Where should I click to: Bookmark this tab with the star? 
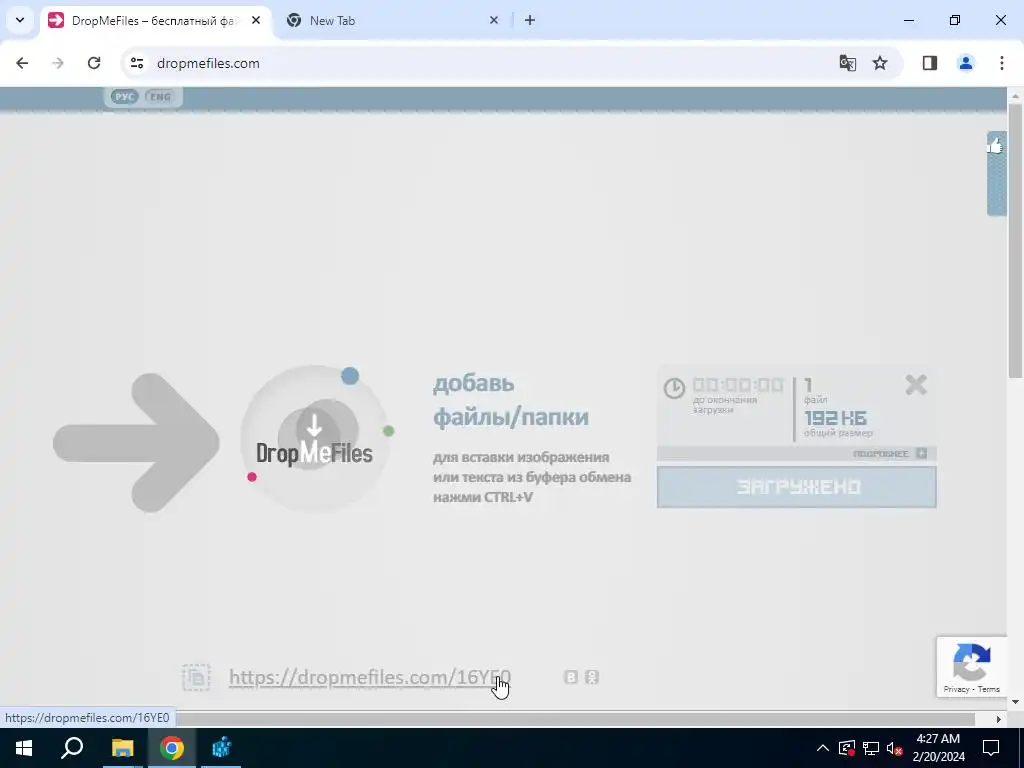click(x=880, y=63)
